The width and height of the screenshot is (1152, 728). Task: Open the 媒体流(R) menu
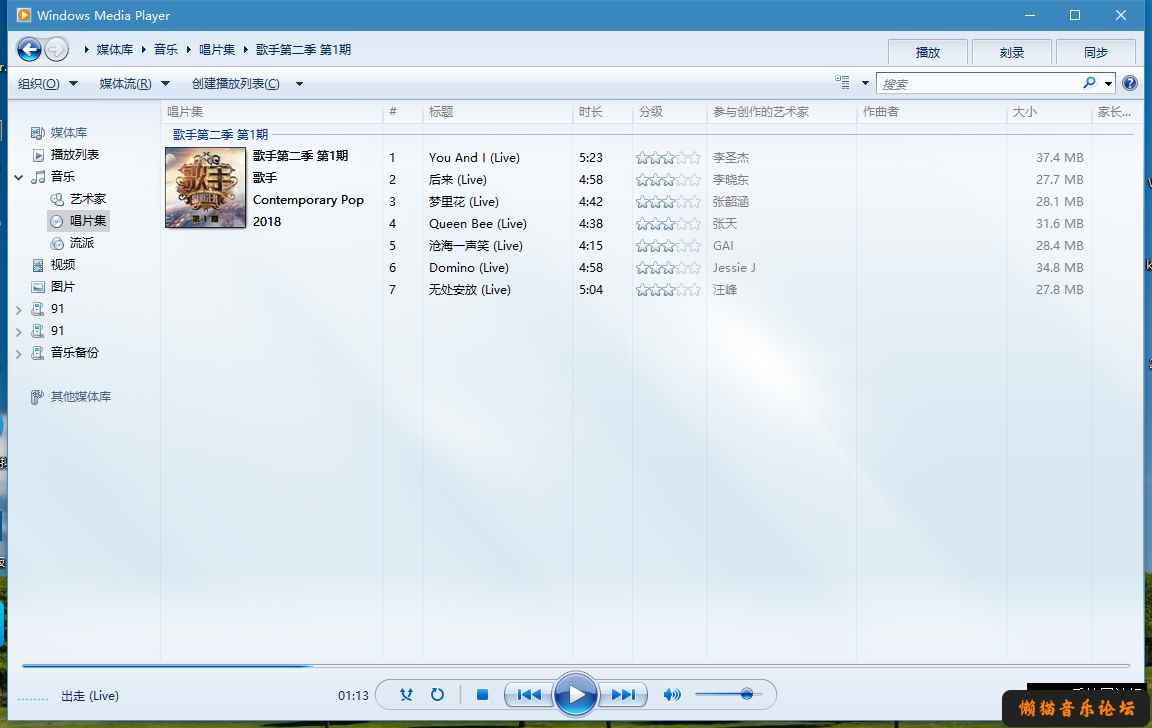point(134,84)
